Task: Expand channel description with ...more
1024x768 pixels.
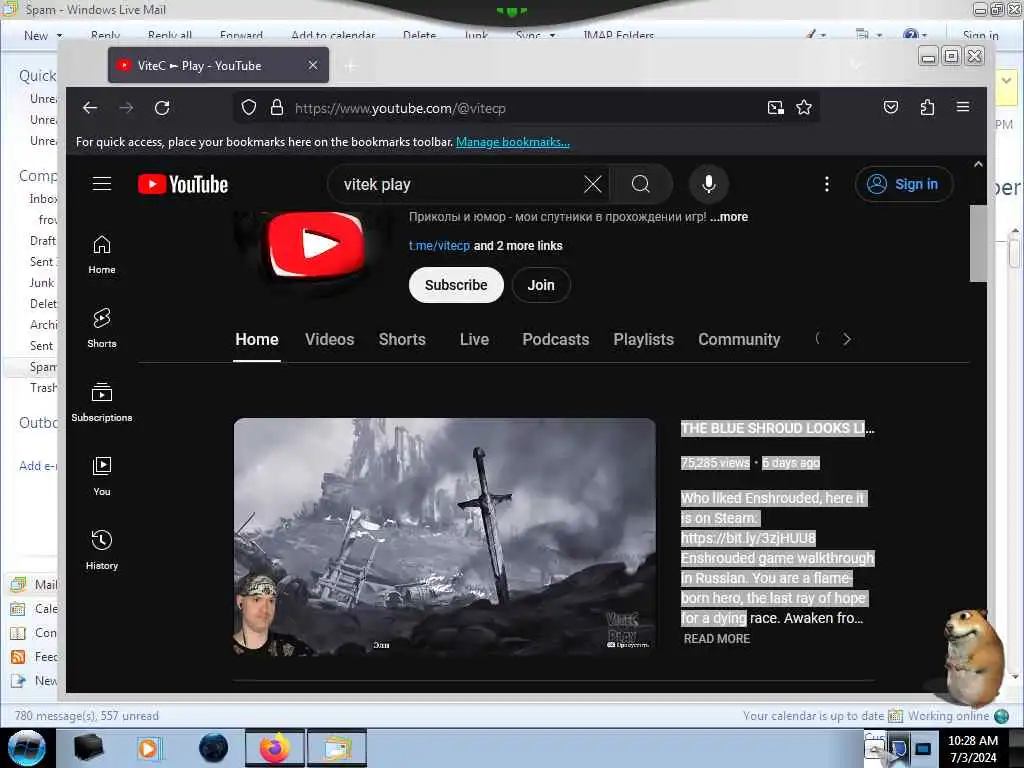Action: click(729, 217)
